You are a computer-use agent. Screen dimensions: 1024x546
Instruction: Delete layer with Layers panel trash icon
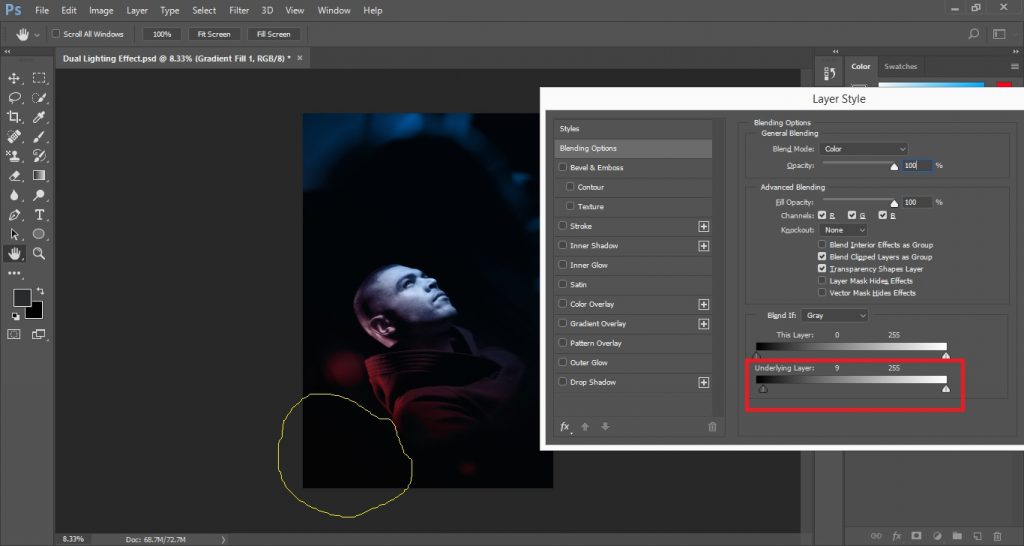997,536
